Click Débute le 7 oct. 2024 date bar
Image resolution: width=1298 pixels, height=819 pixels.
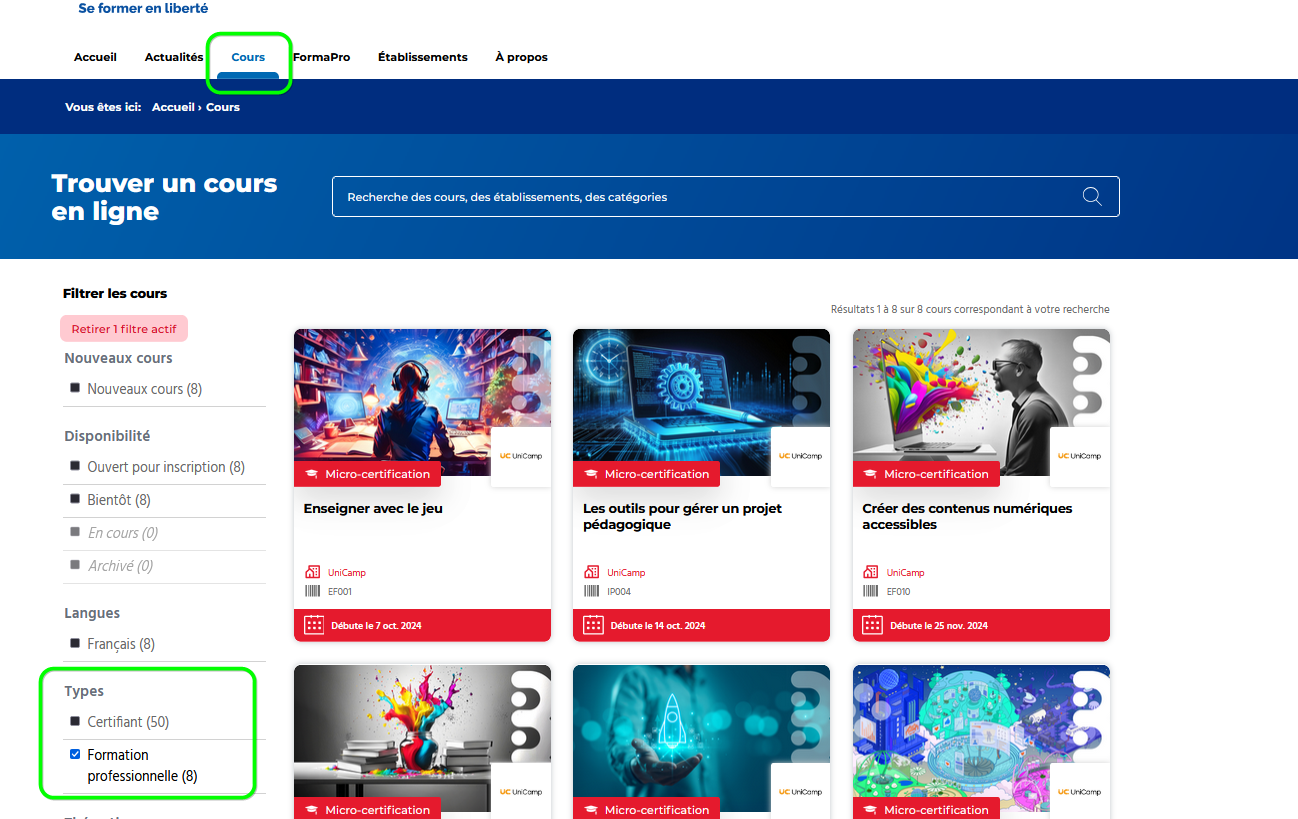pyautogui.click(x=422, y=625)
